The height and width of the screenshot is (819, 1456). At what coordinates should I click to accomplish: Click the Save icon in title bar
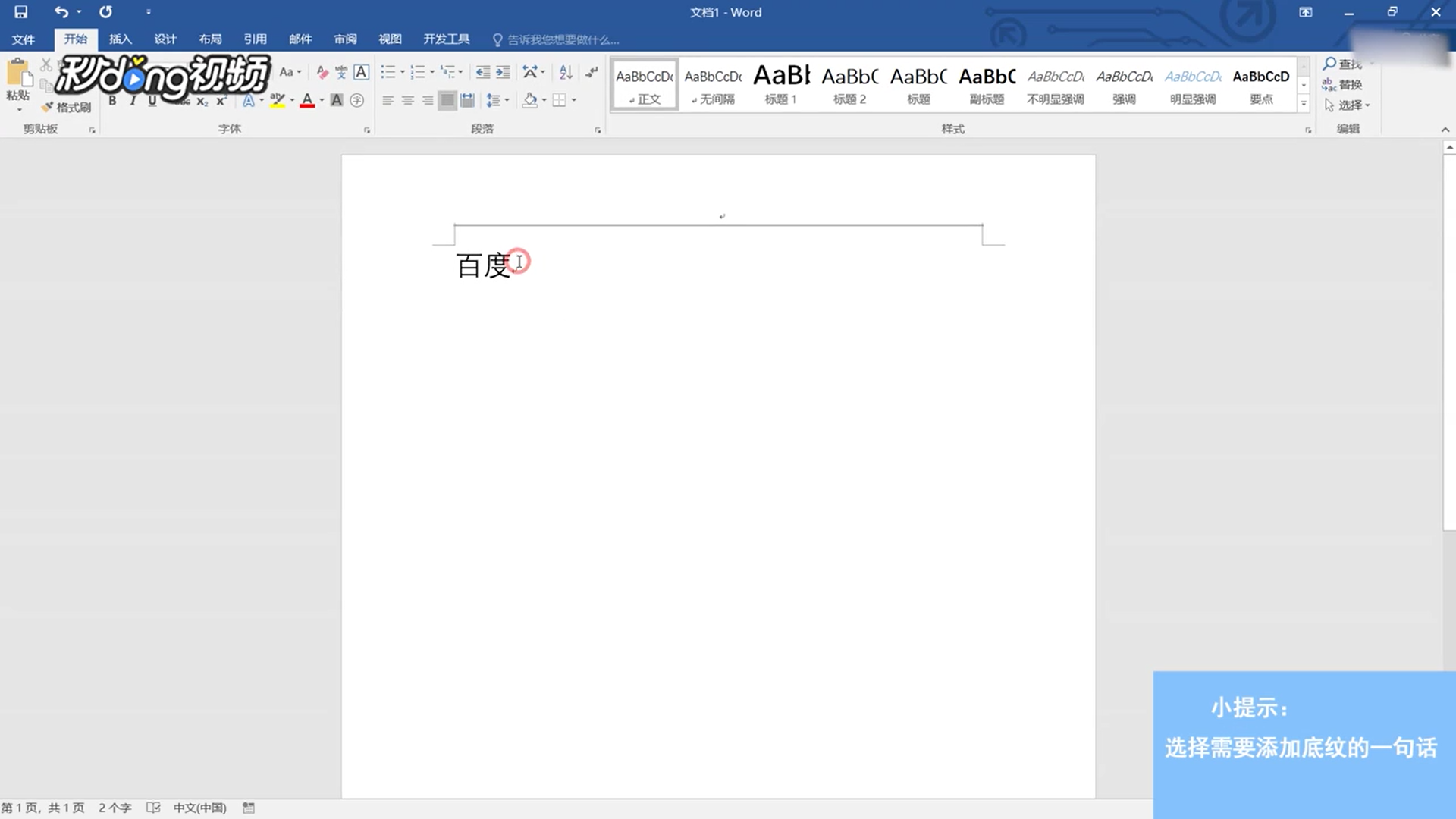pyautogui.click(x=21, y=12)
